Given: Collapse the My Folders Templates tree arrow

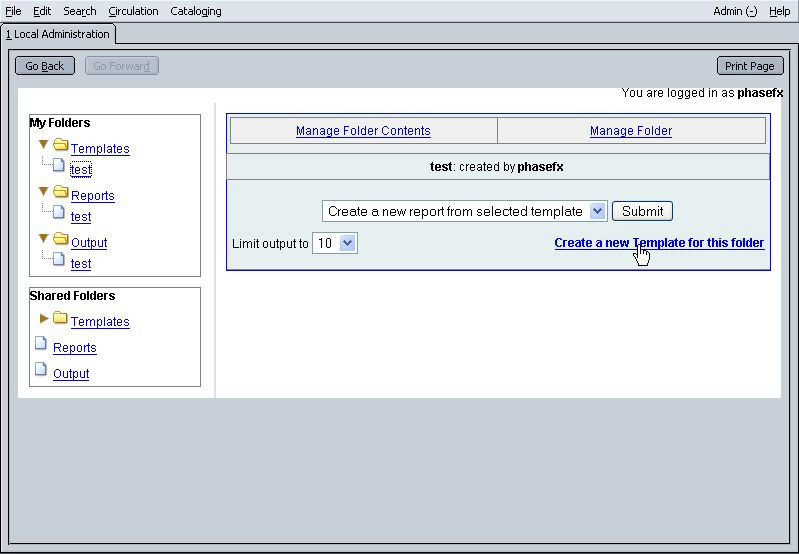Looking at the screenshot, I should (43, 145).
